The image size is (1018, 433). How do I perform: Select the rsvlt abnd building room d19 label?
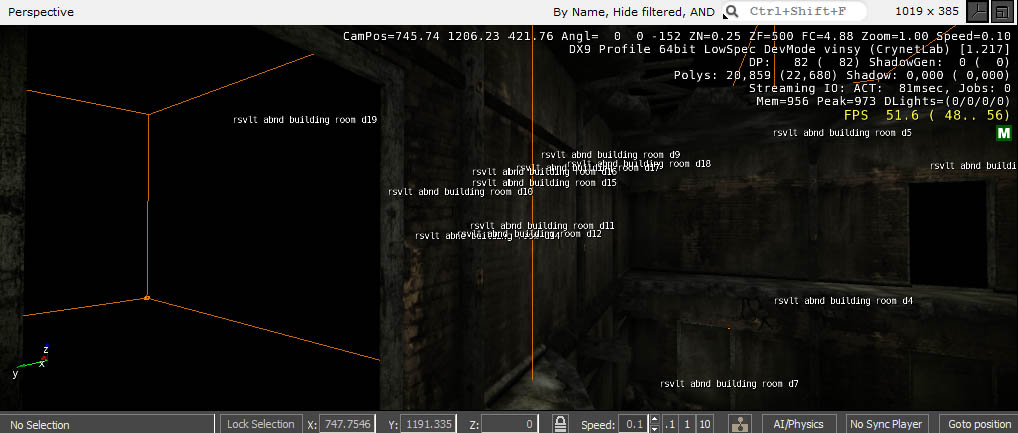(x=305, y=119)
